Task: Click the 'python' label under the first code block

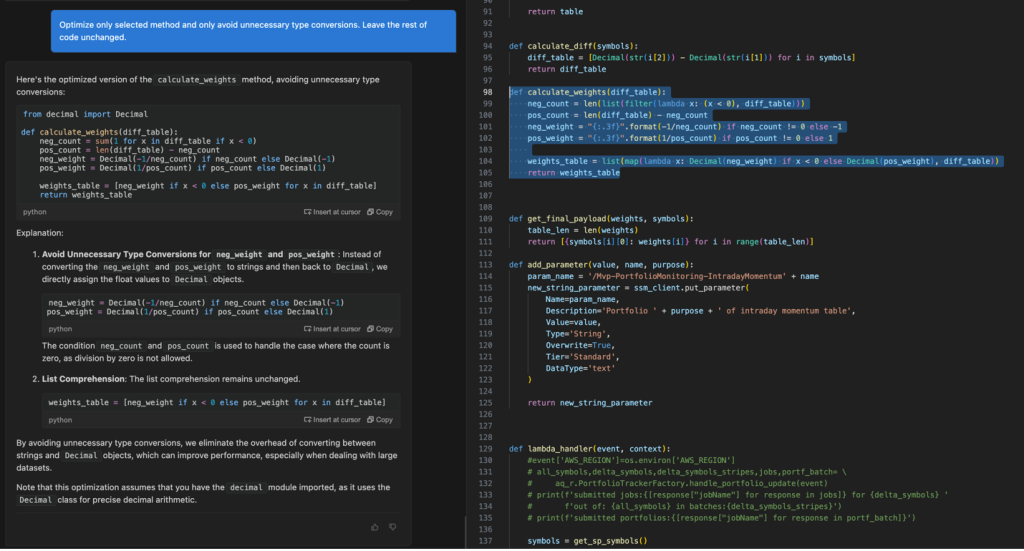Action: click(35, 212)
